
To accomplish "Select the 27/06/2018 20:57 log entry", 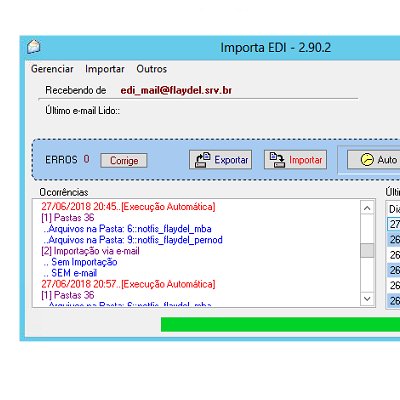I will click(128, 284).
